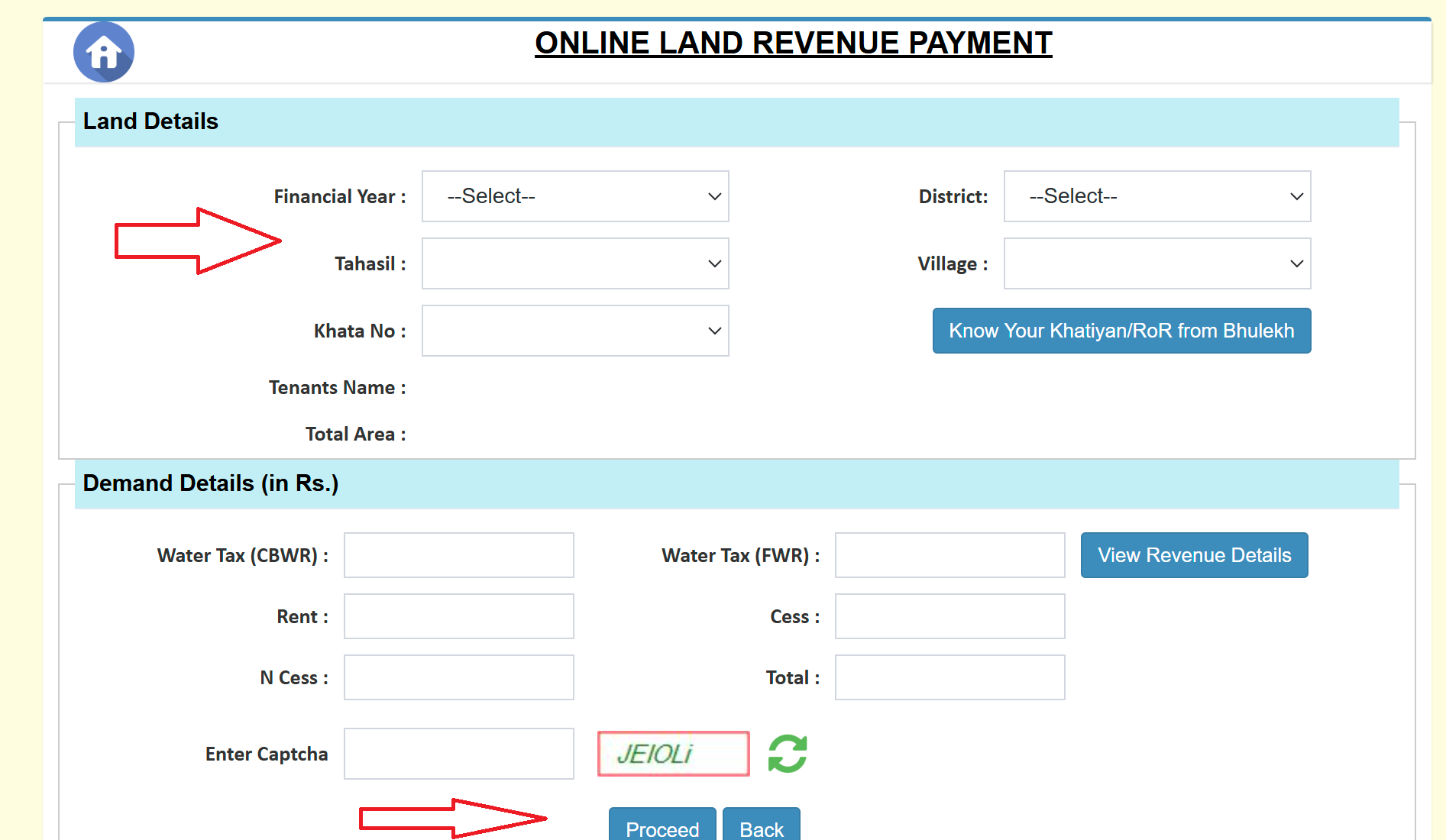Image resolution: width=1446 pixels, height=840 pixels.
Task: Click the Home icon at top left
Action: tap(103, 51)
